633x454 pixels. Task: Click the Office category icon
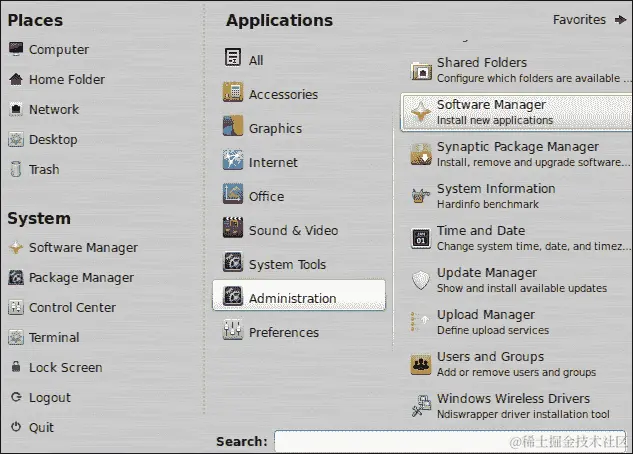[233, 194]
